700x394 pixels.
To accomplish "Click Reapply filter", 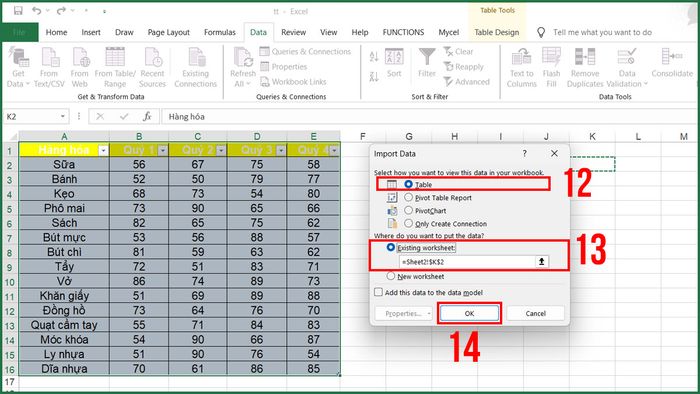I will click(464, 67).
